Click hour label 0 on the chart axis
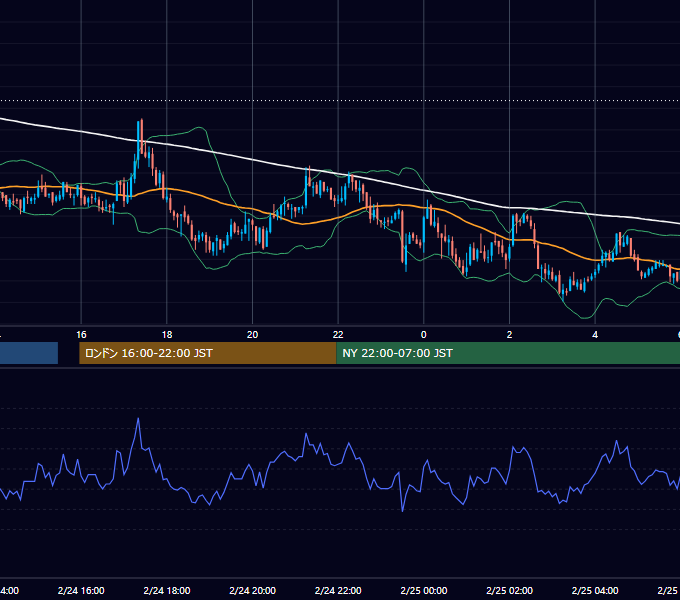Image resolution: width=680 pixels, height=600 pixels. point(424,335)
